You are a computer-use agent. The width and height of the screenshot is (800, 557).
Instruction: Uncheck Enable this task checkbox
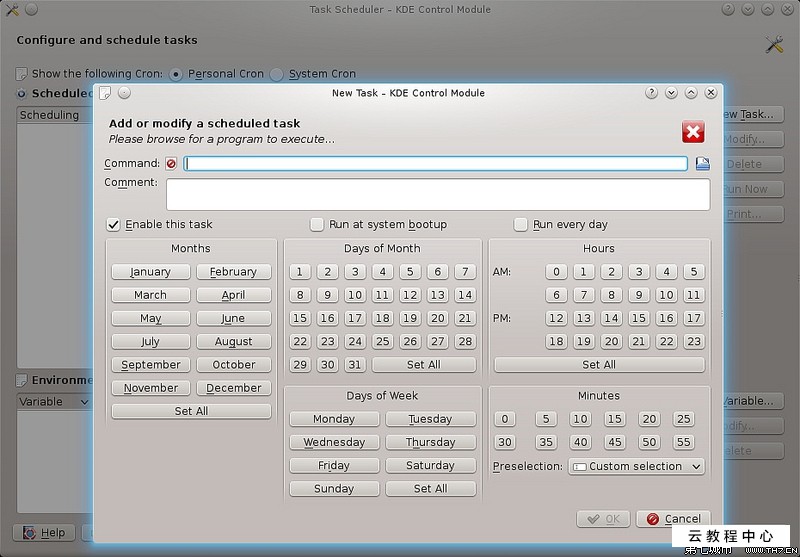pyautogui.click(x=114, y=225)
